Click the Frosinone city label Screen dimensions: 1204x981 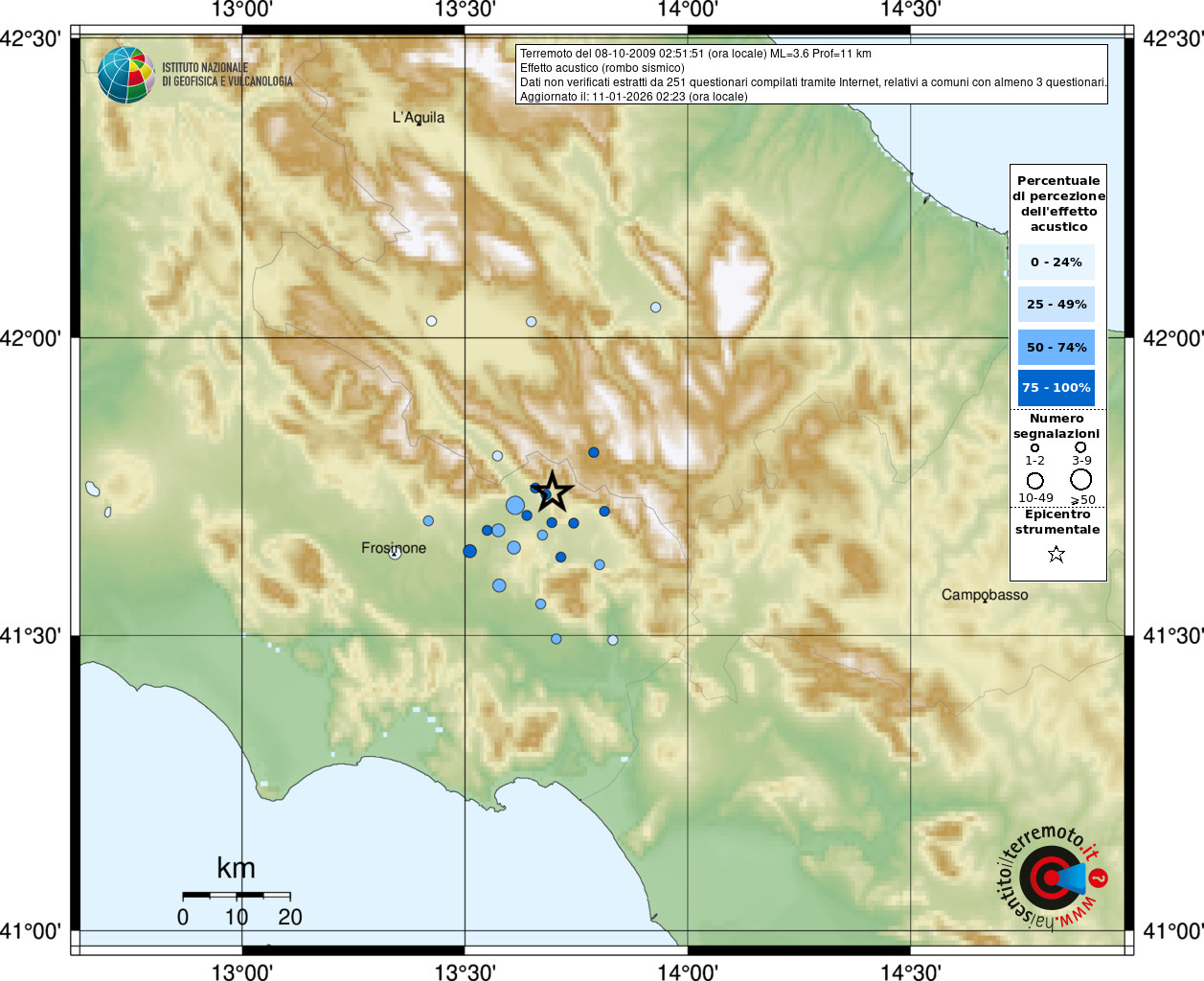(x=394, y=548)
